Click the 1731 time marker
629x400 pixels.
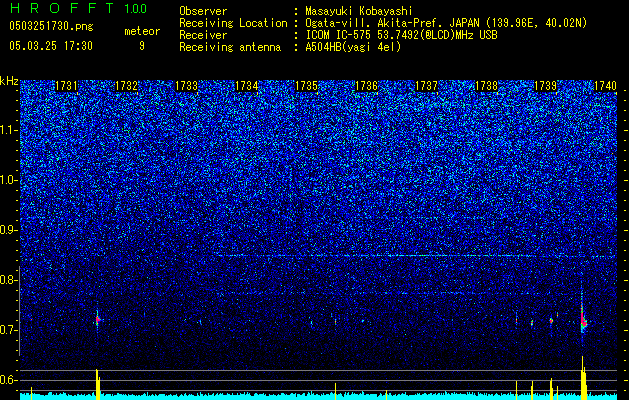tap(66, 86)
